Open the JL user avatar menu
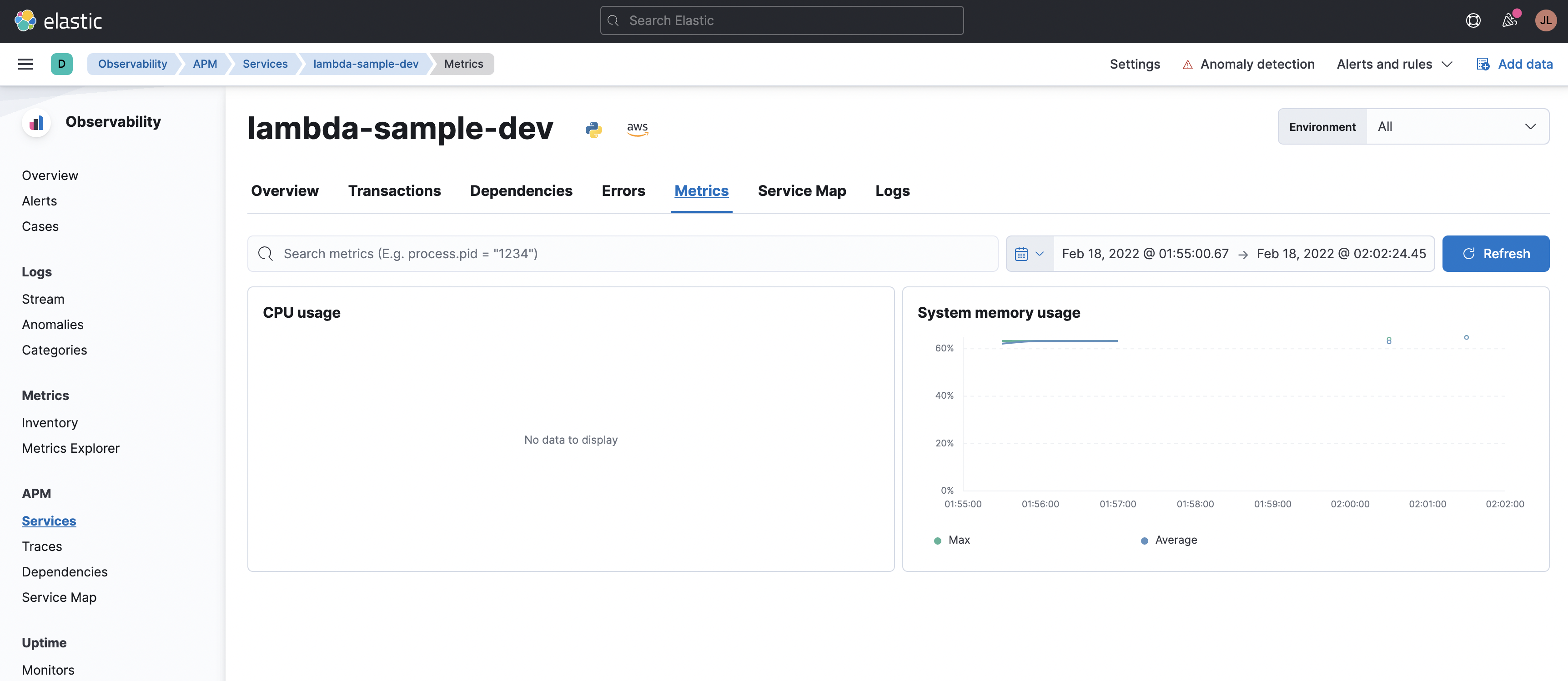Viewport: 1568px width, 681px height. 1545,21
